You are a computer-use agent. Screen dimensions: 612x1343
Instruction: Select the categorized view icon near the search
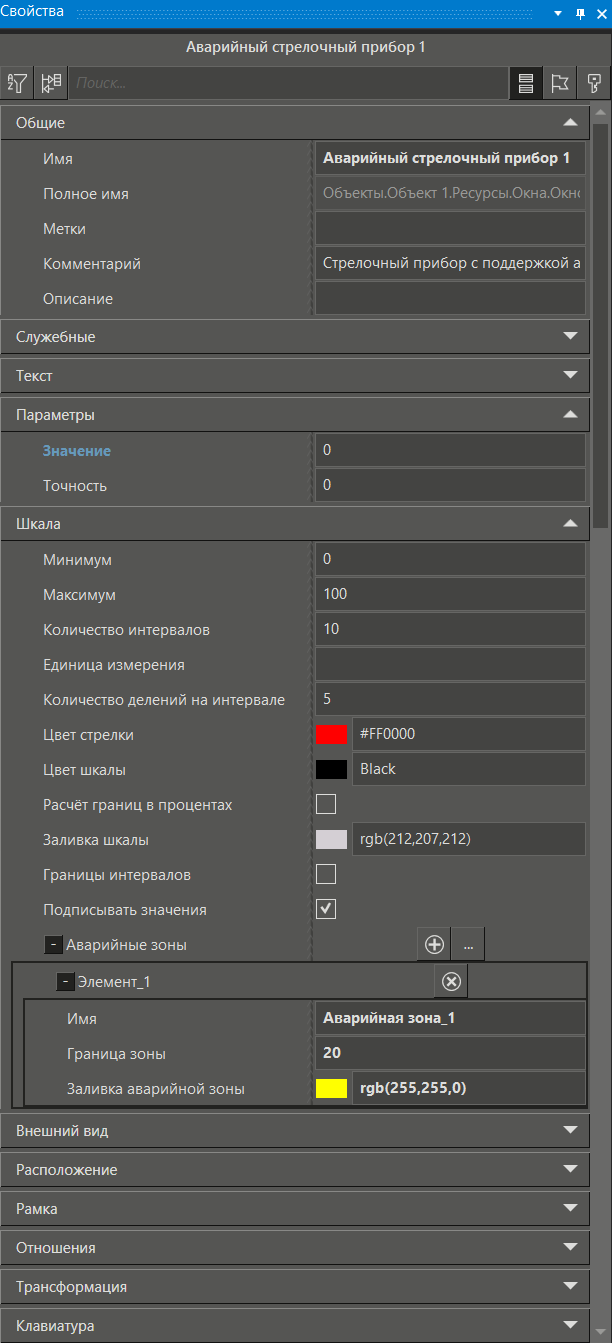(x=526, y=83)
